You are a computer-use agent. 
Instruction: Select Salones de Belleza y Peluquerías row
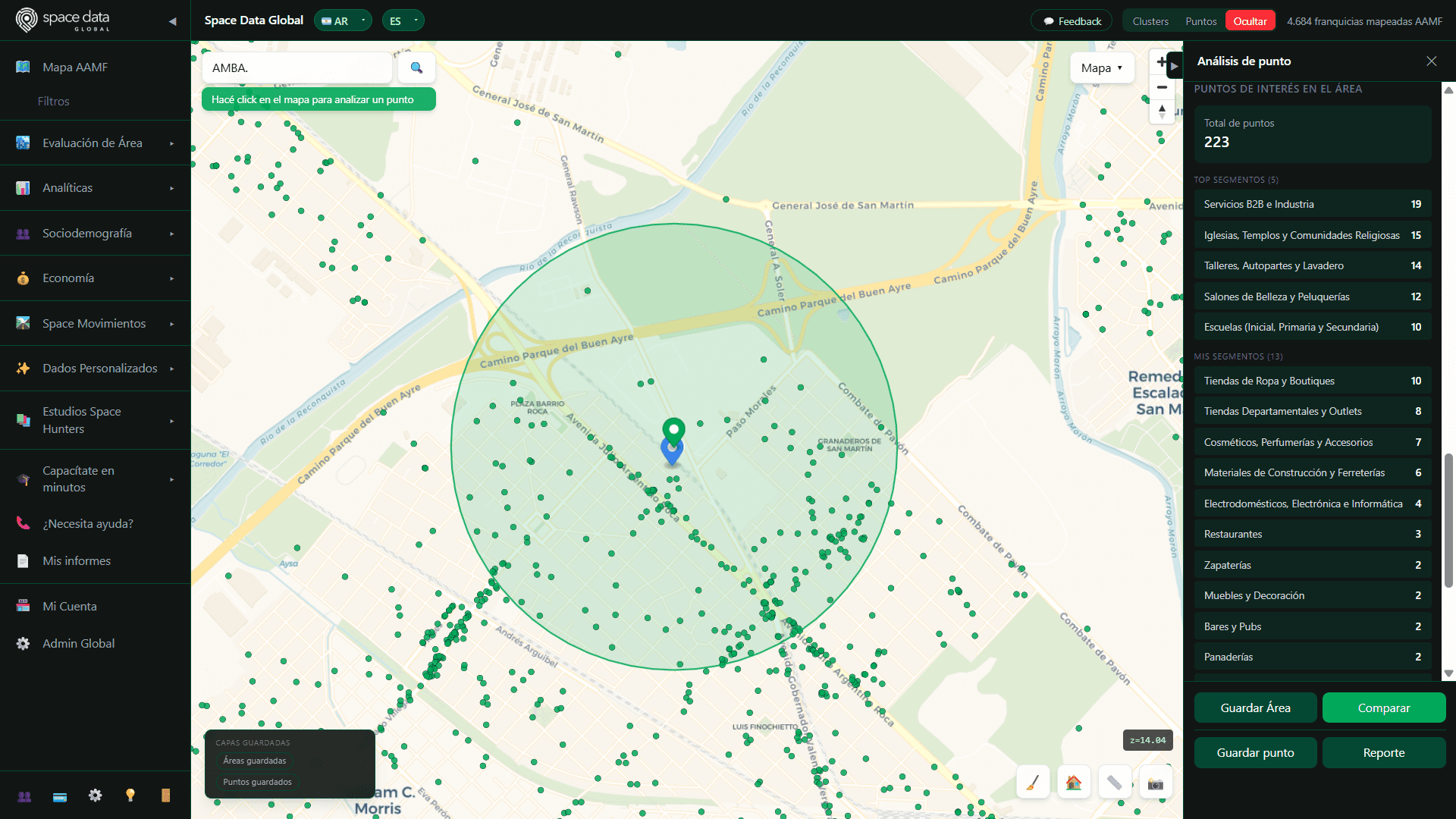[x=1313, y=297]
